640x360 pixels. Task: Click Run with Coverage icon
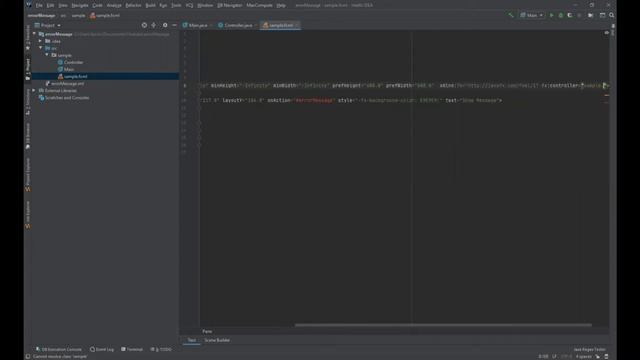570,15
